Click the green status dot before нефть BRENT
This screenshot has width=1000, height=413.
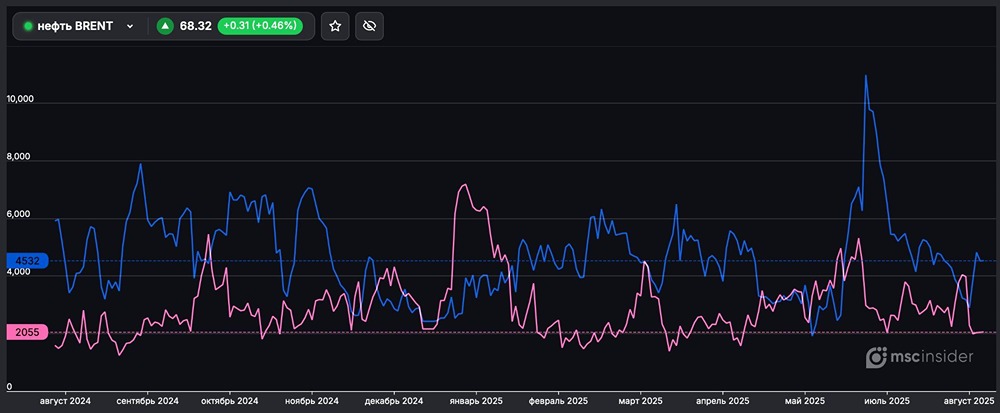tap(28, 26)
